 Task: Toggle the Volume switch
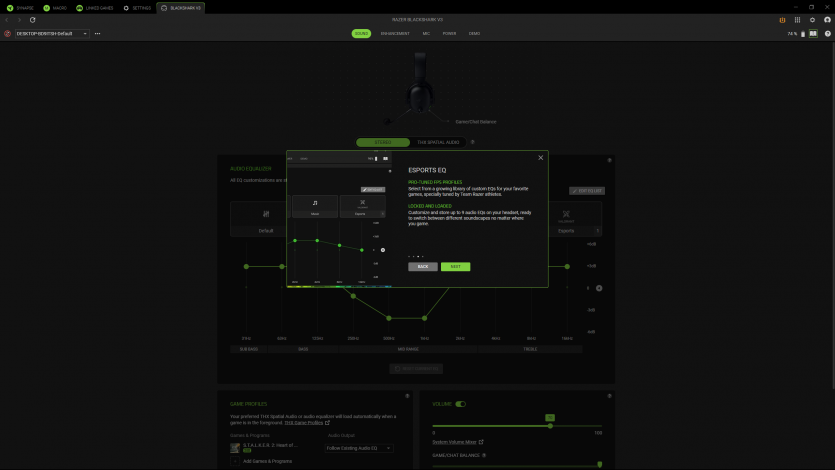click(x=460, y=404)
